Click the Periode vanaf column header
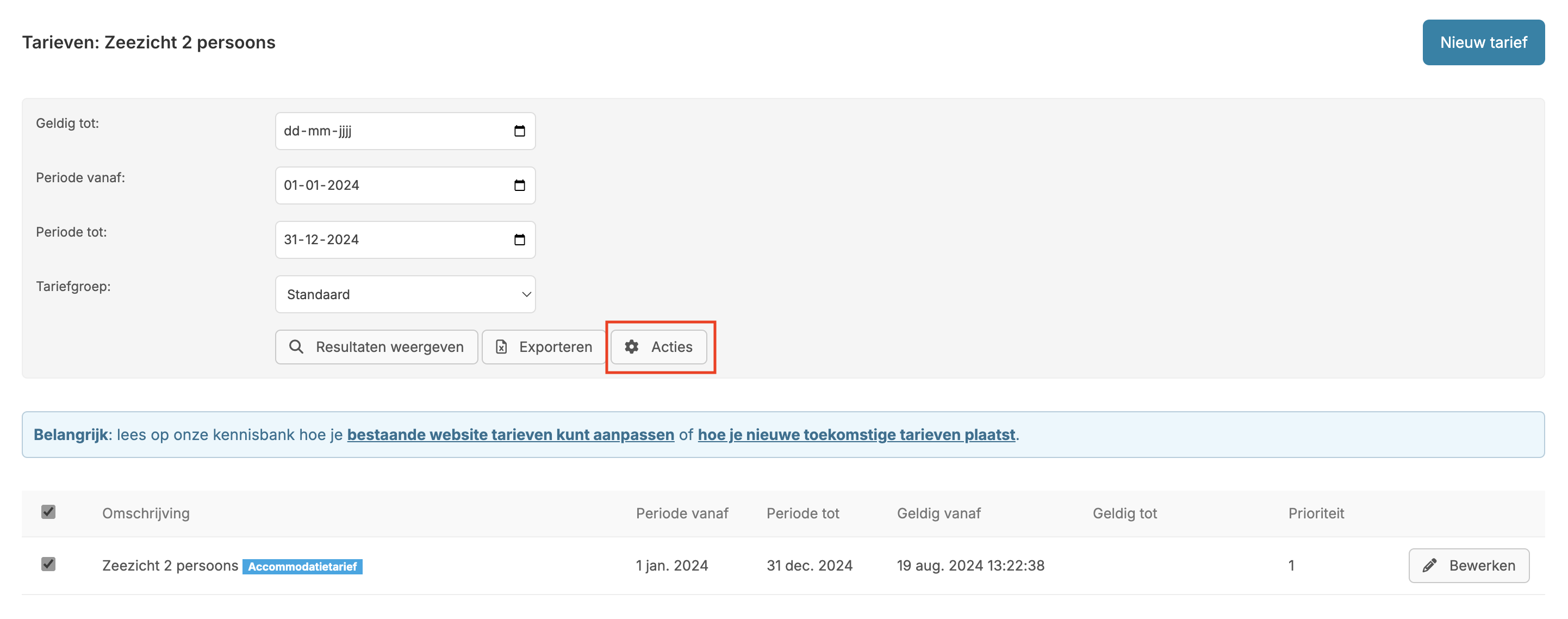 tap(682, 513)
